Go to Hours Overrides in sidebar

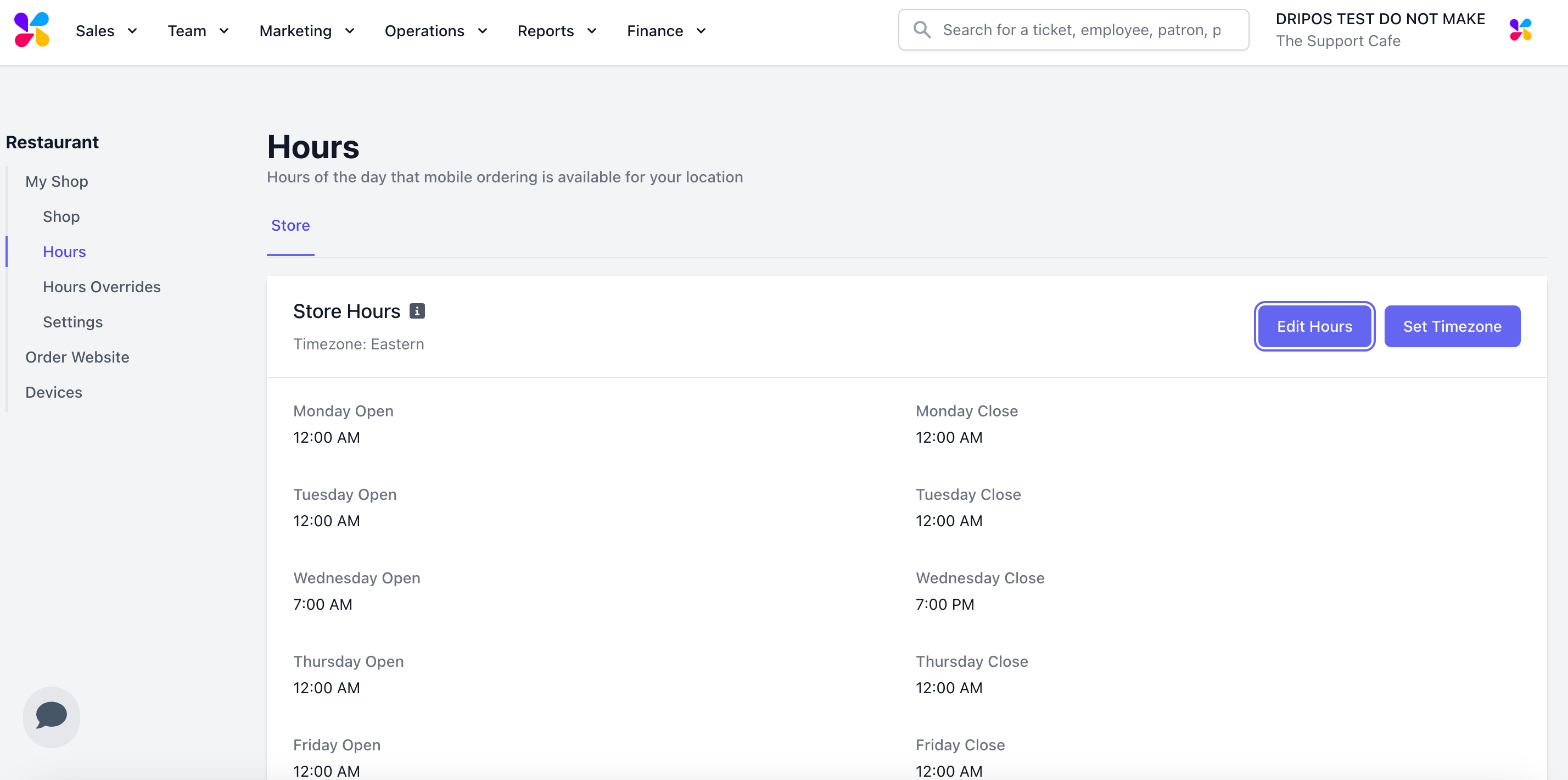coord(102,287)
